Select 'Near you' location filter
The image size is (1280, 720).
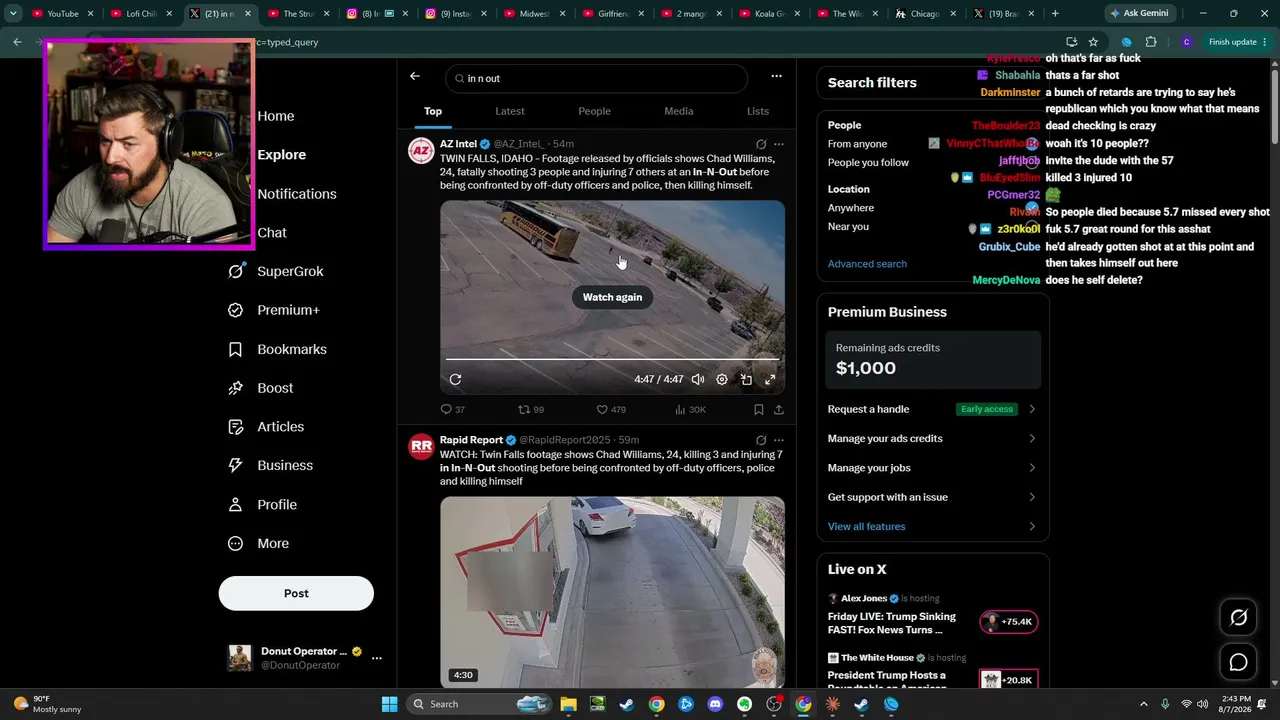click(x=848, y=227)
